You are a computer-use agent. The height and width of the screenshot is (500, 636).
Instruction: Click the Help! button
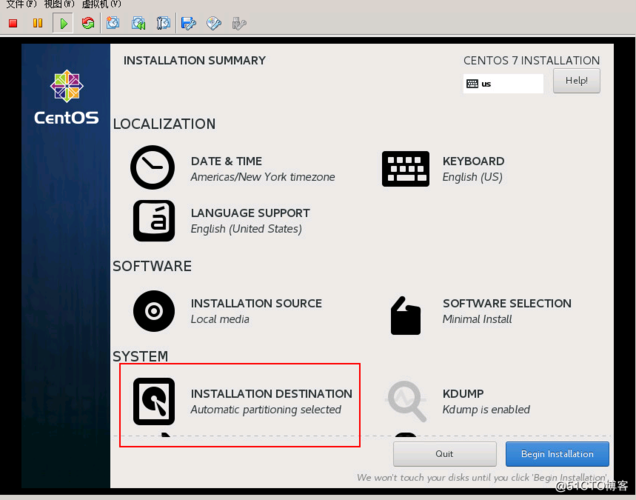[x=576, y=81]
